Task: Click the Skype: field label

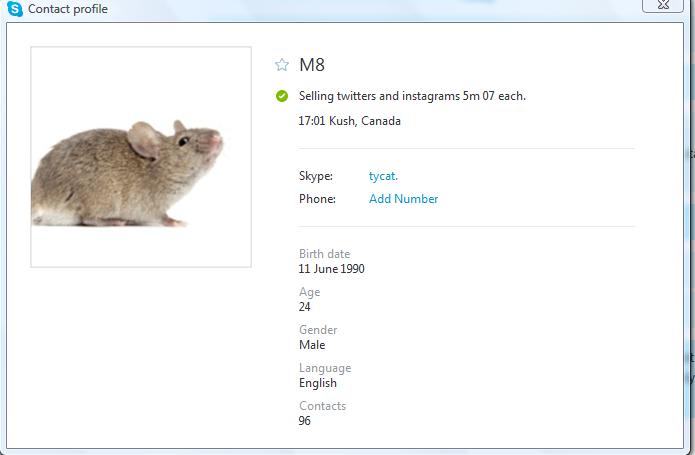Action: [x=316, y=176]
